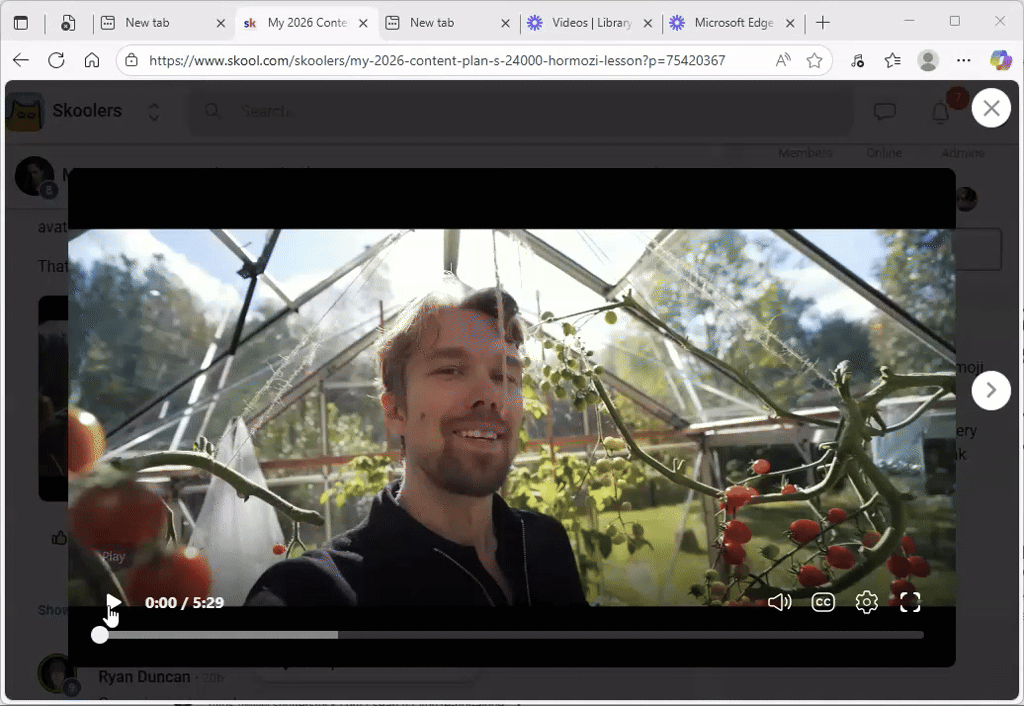Image resolution: width=1024 pixels, height=706 pixels.
Task: Close the Microsoft Edge tab
Action: 790,23
